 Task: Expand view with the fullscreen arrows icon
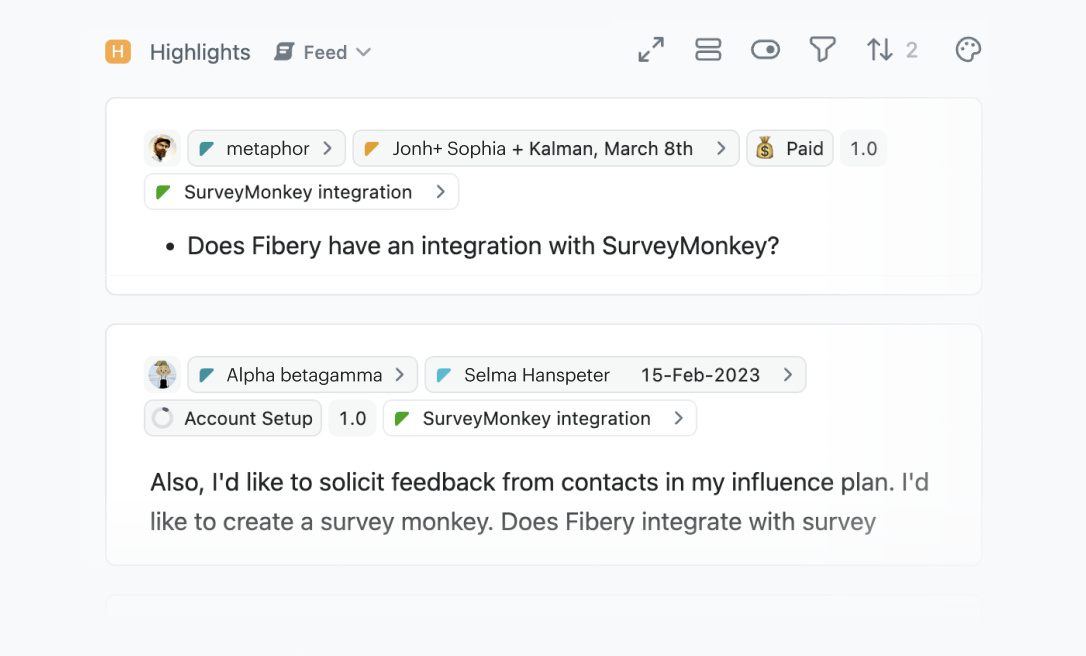(651, 50)
